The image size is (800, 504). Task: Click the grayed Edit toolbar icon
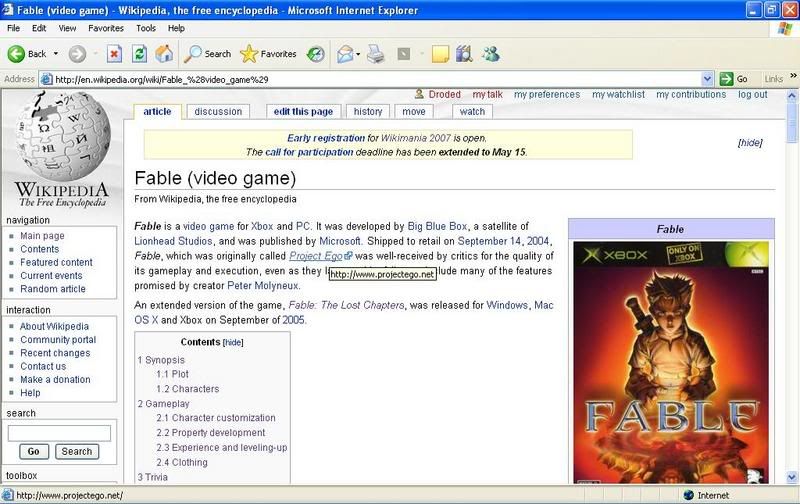point(404,54)
